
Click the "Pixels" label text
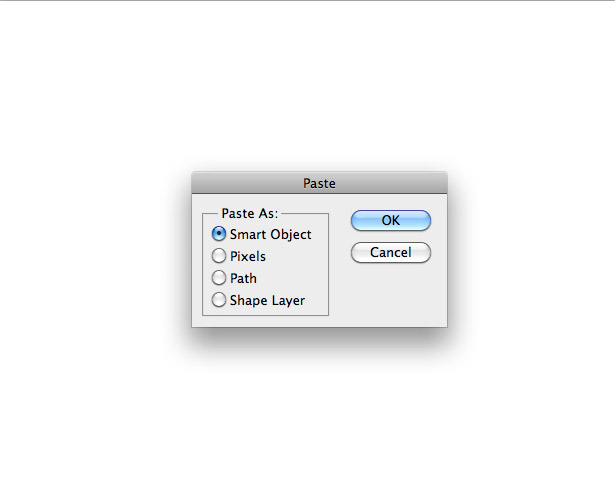tap(247, 256)
